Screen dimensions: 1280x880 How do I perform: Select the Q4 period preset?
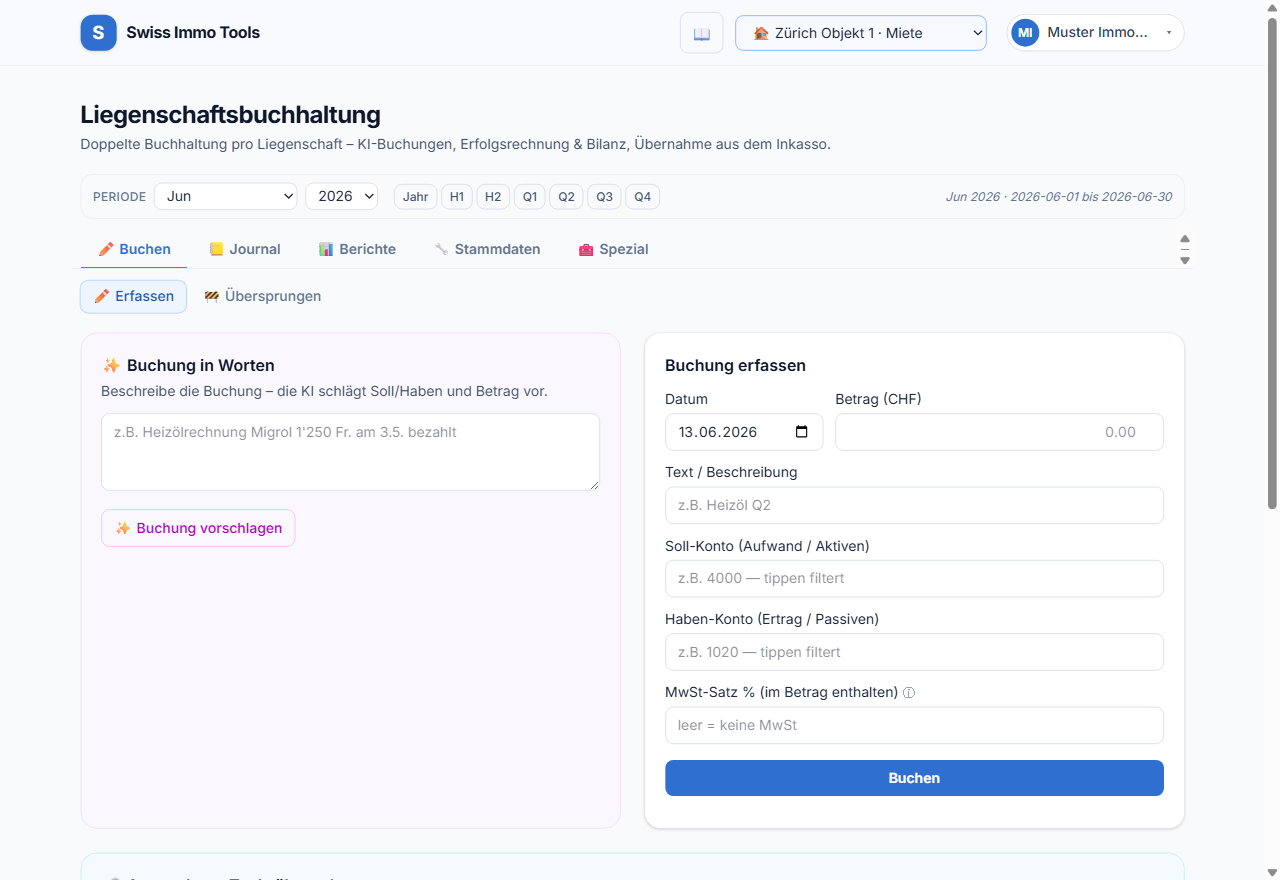[642, 197]
